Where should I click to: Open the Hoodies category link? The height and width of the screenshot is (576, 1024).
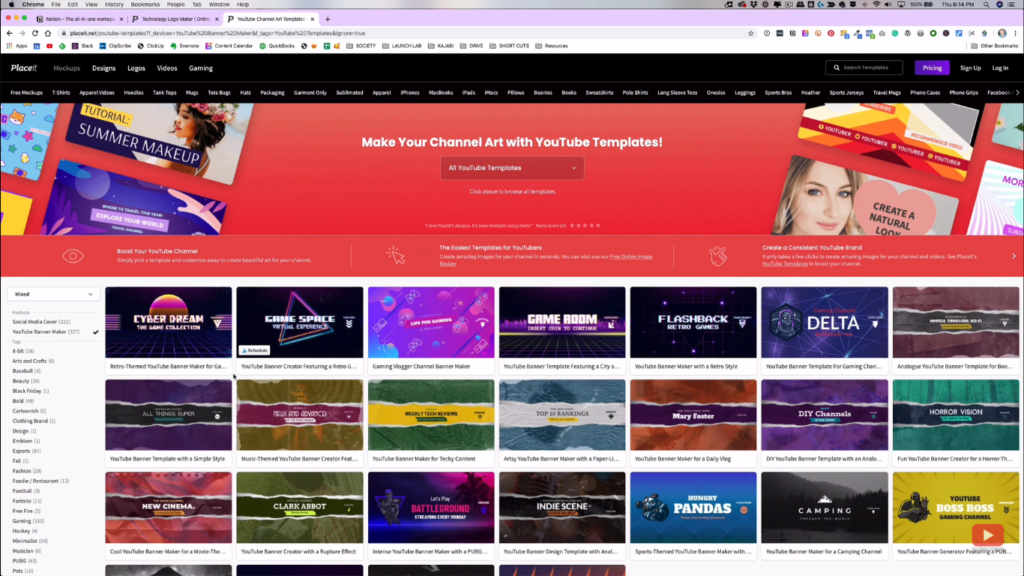tap(133, 93)
